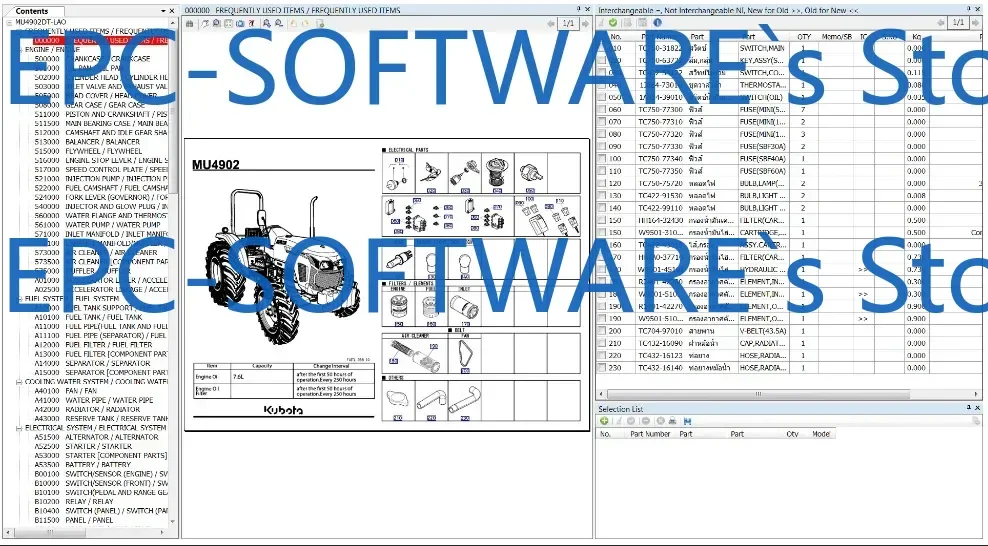Click the zoom-out magnifier in the illustration toolbar

[278, 23]
